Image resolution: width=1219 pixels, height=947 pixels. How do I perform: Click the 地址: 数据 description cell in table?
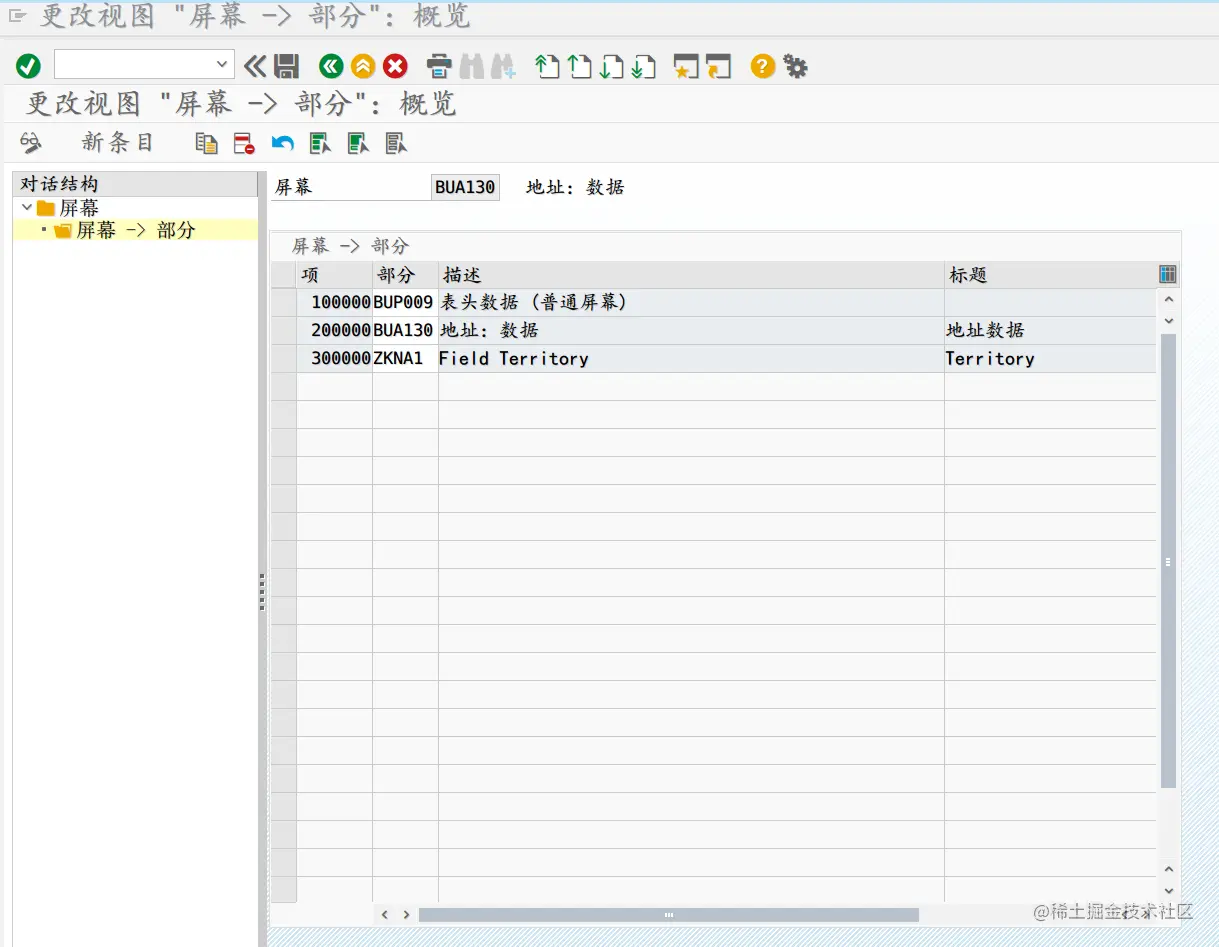(x=691, y=331)
